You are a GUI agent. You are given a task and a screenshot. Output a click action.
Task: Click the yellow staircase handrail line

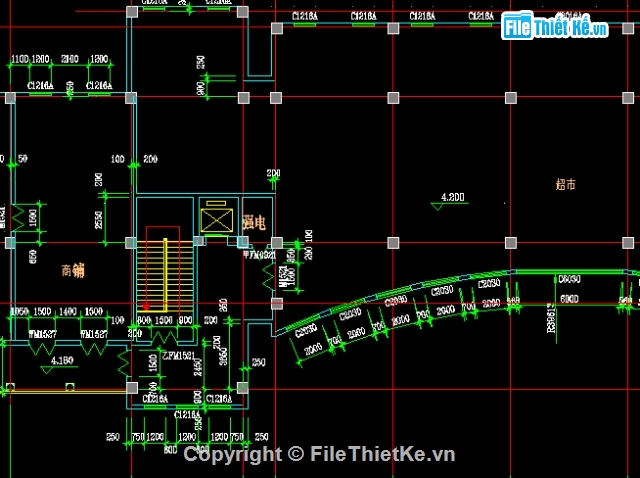pyautogui.click(x=165, y=275)
